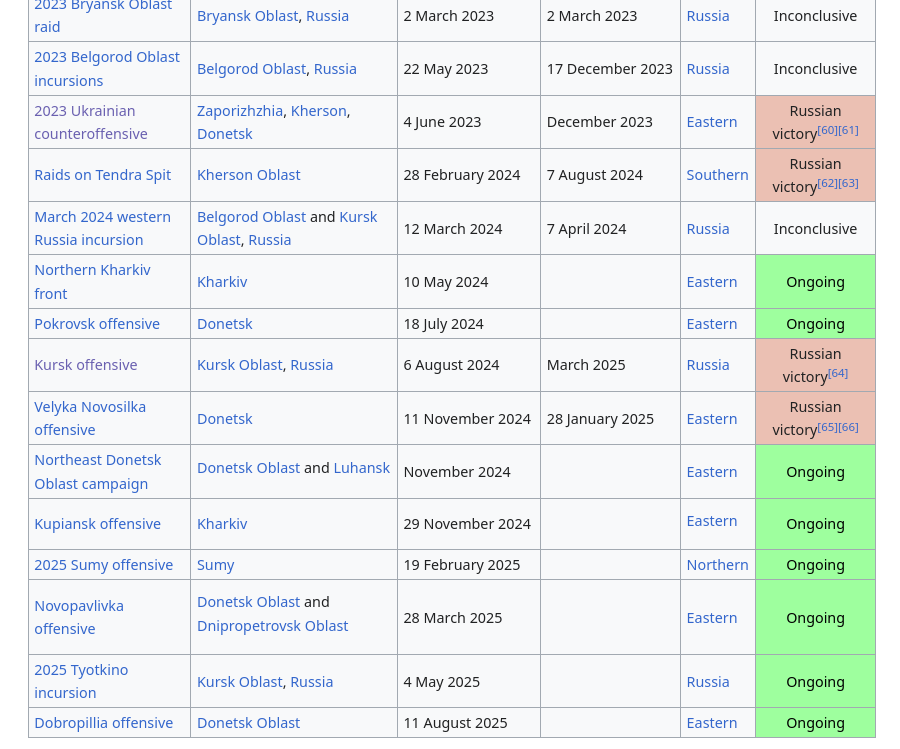
Task: Open citation reference [60]
Action: [827, 130]
